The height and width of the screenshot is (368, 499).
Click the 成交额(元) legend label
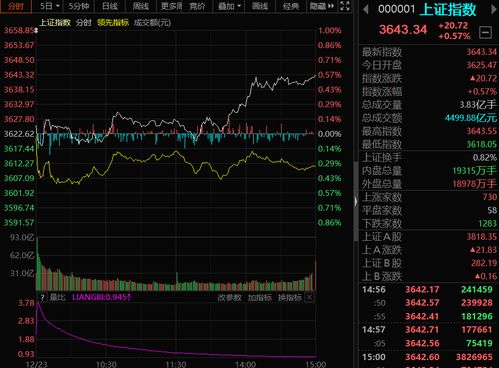point(152,23)
